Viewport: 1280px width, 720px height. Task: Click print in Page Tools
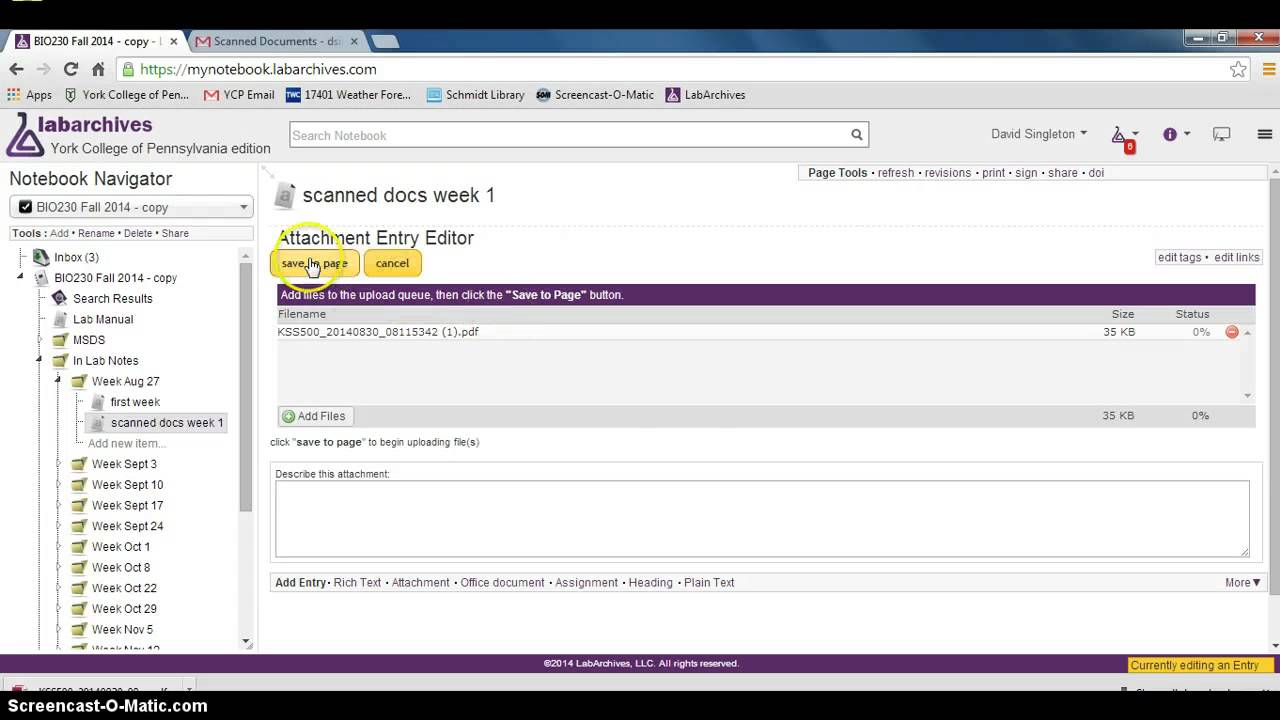[x=993, y=173]
